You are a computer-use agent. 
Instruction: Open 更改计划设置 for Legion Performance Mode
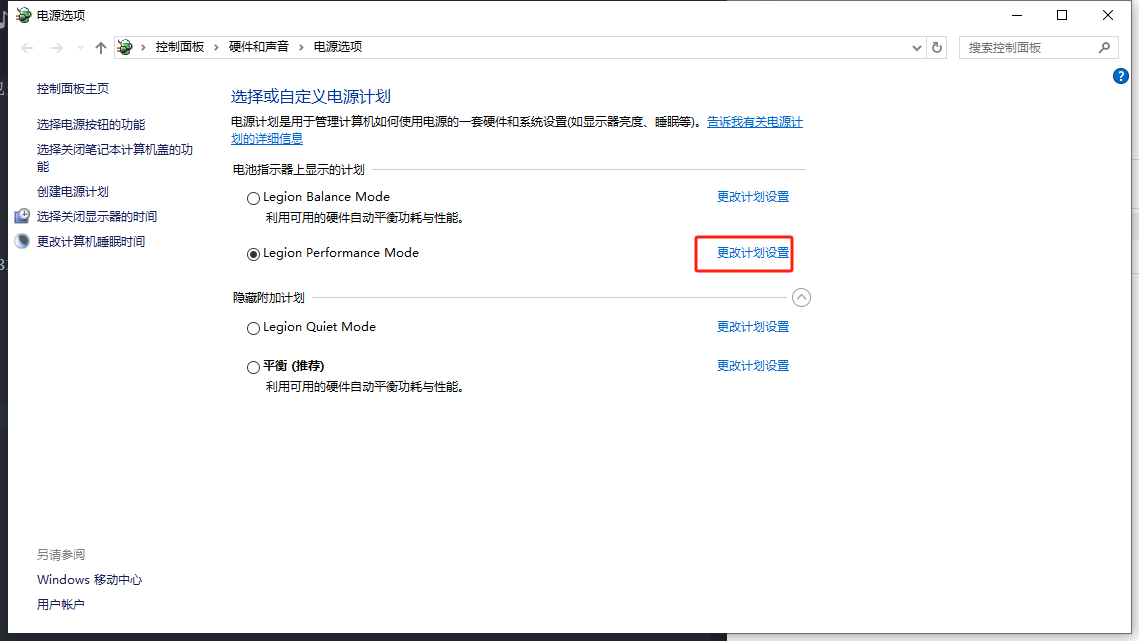(x=753, y=253)
